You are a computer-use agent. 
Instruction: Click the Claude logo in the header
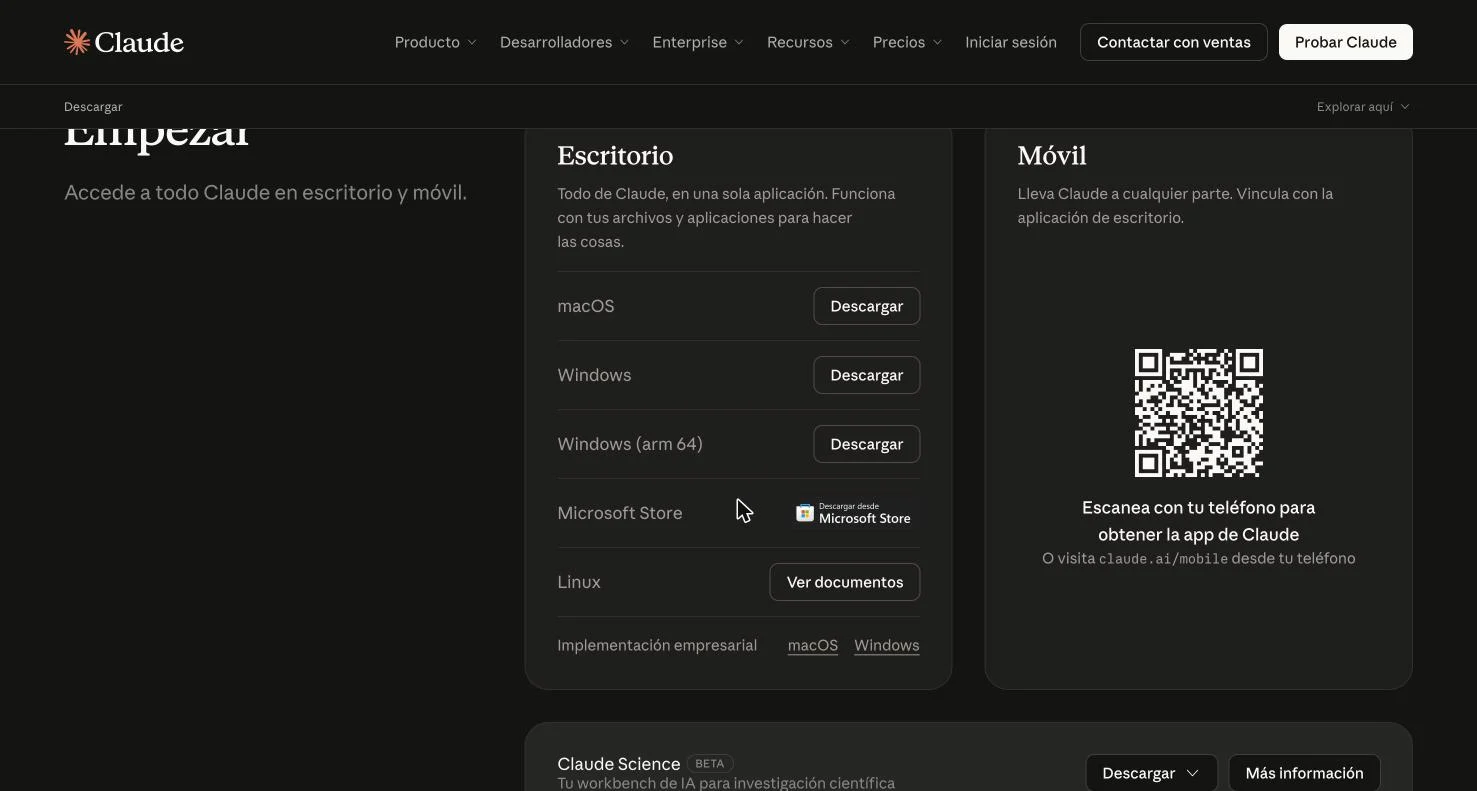click(x=124, y=42)
